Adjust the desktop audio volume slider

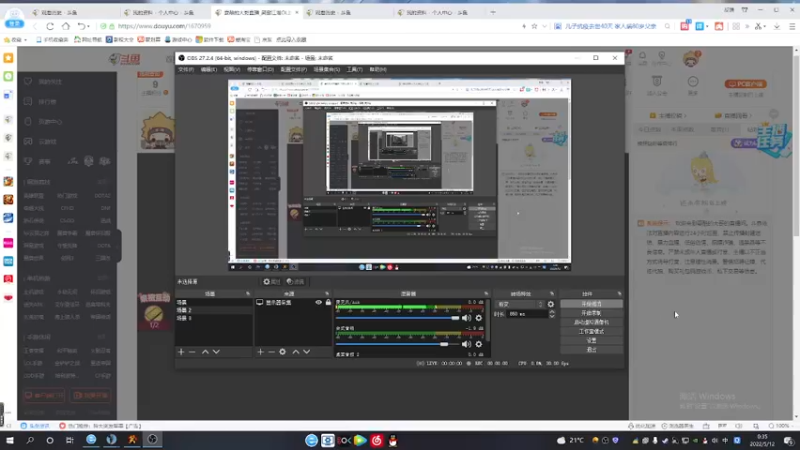point(397,344)
